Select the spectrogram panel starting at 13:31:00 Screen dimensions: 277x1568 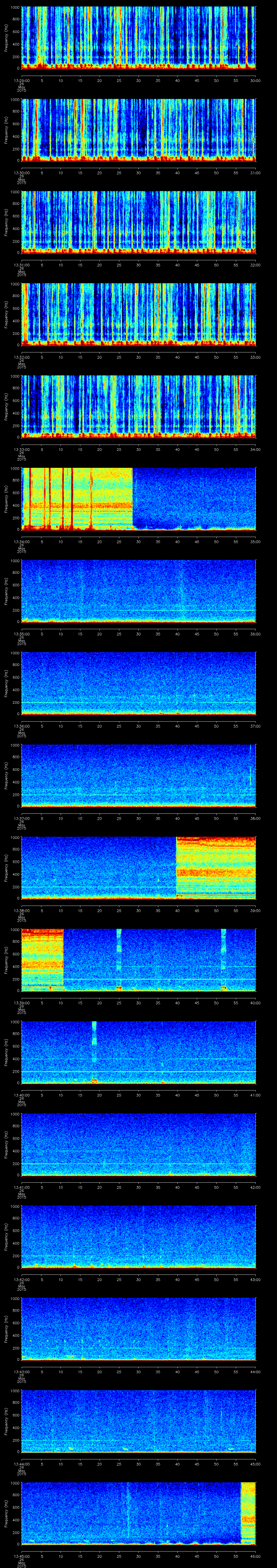tap(139, 222)
